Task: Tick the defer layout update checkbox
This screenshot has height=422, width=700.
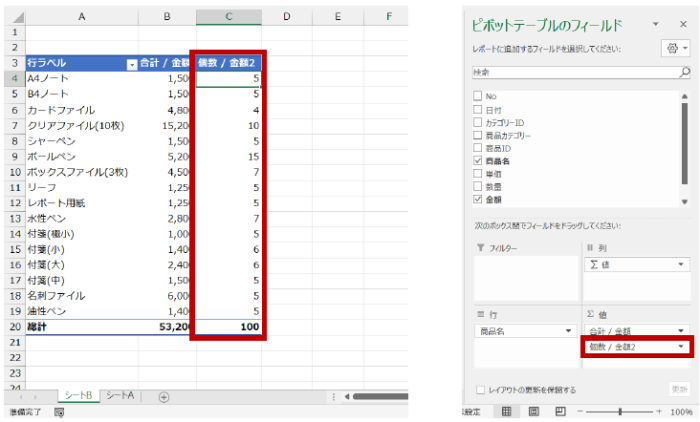Action: pos(479,388)
